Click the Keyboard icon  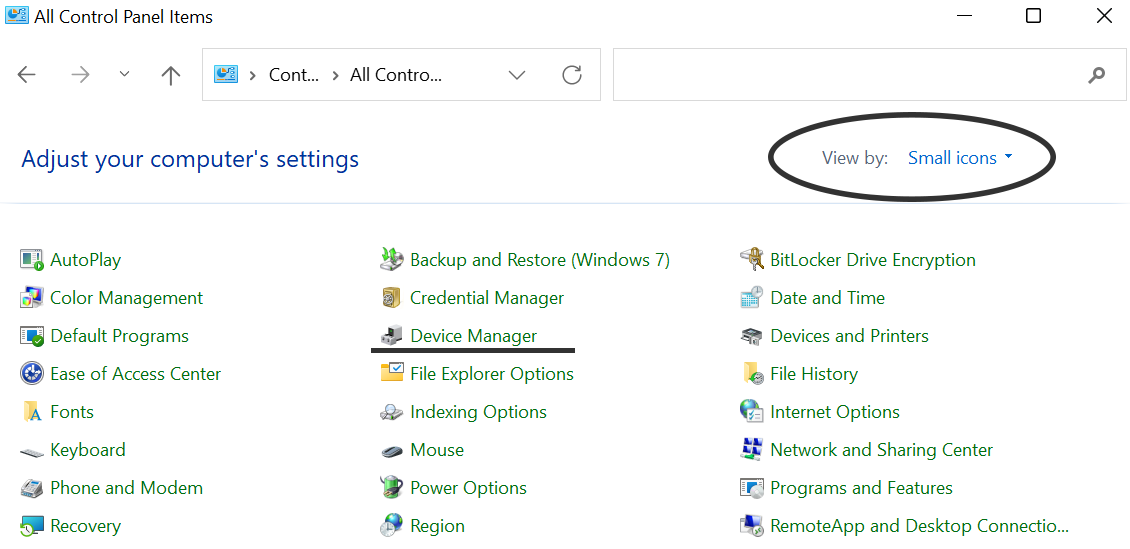(x=32, y=452)
